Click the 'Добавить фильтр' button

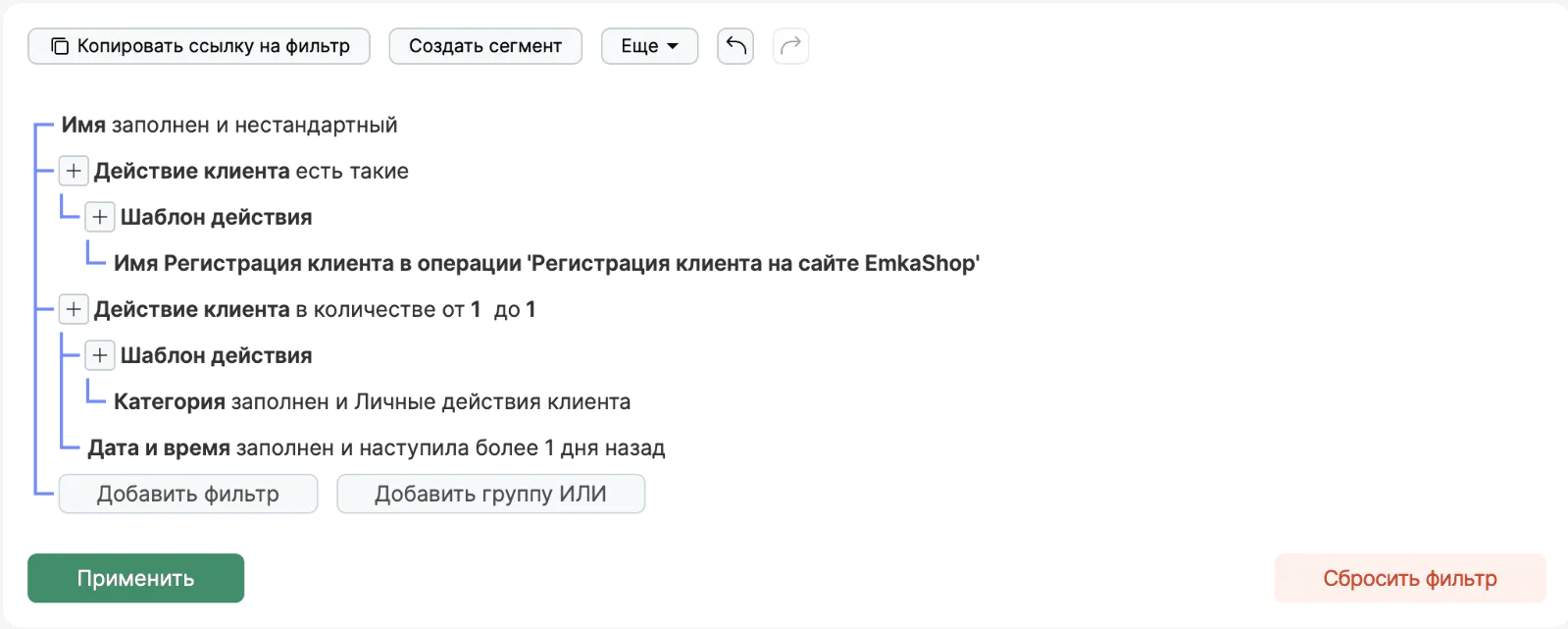point(187,493)
